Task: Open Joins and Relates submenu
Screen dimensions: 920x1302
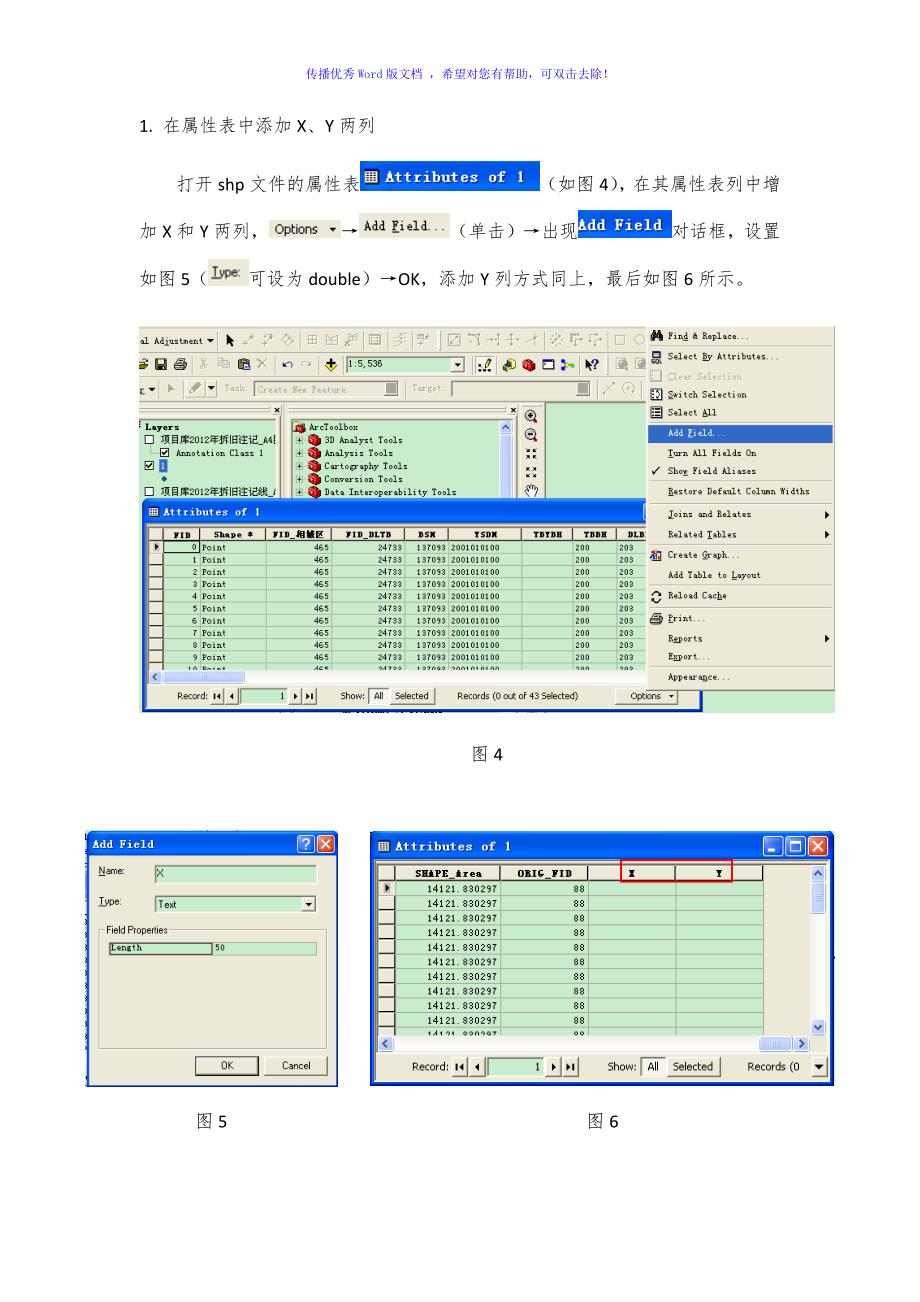Action: (x=741, y=514)
